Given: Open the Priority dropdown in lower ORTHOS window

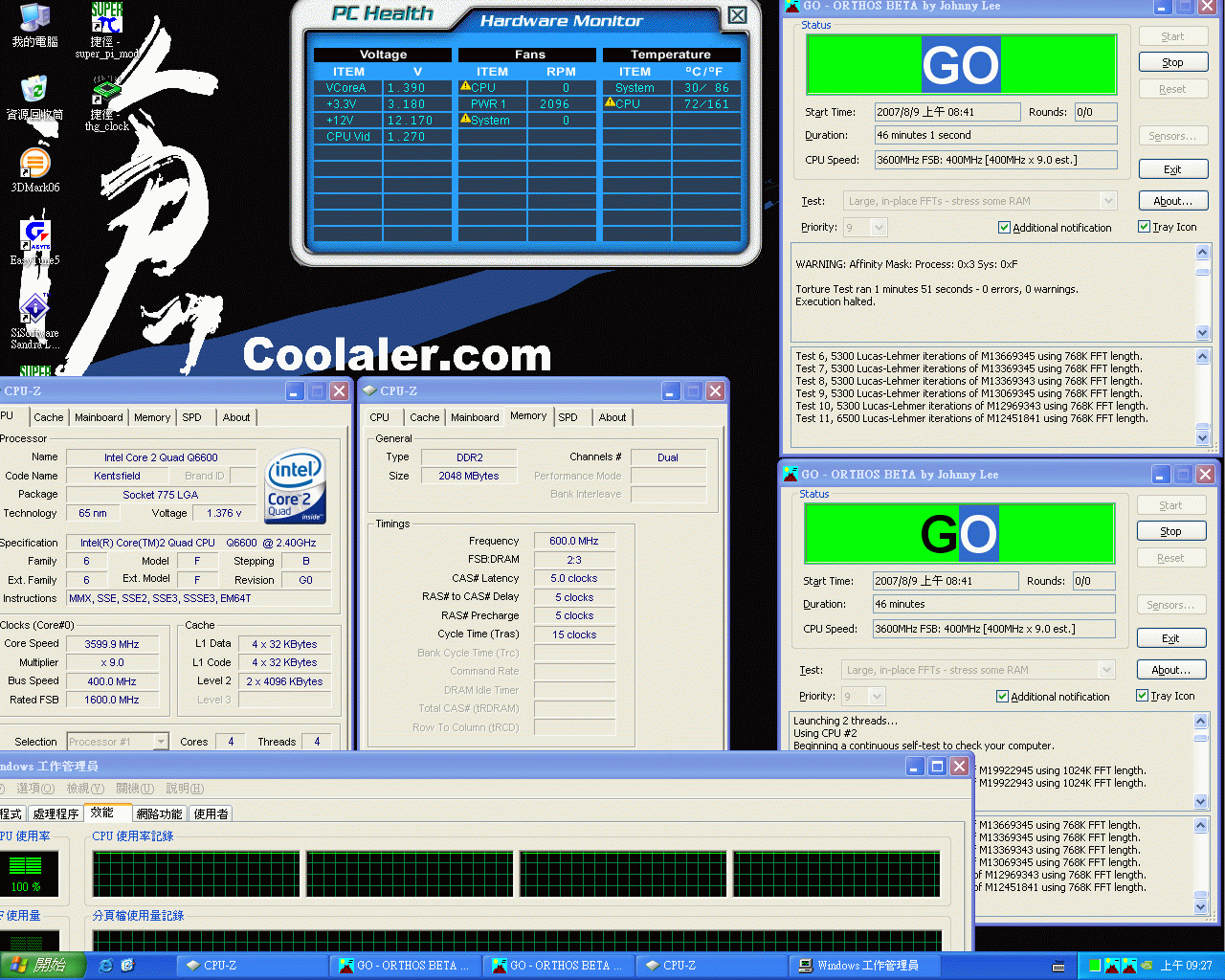Looking at the screenshot, I should [x=878, y=696].
